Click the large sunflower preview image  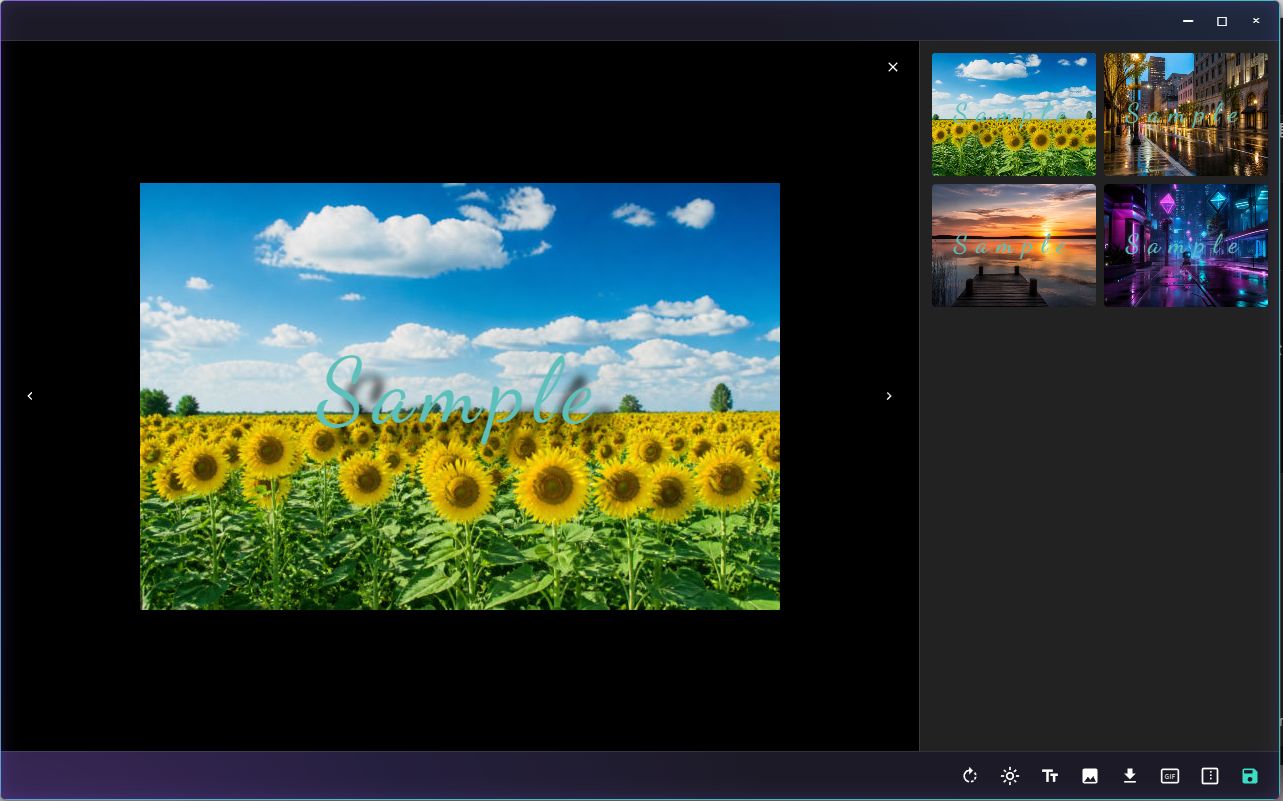pos(460,396)
